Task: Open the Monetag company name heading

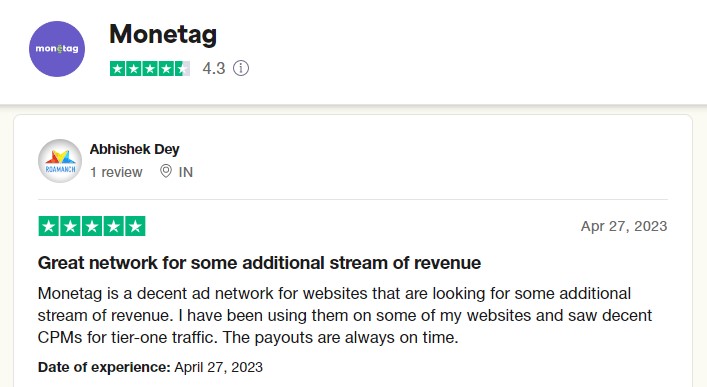Action: coord(163,34)
